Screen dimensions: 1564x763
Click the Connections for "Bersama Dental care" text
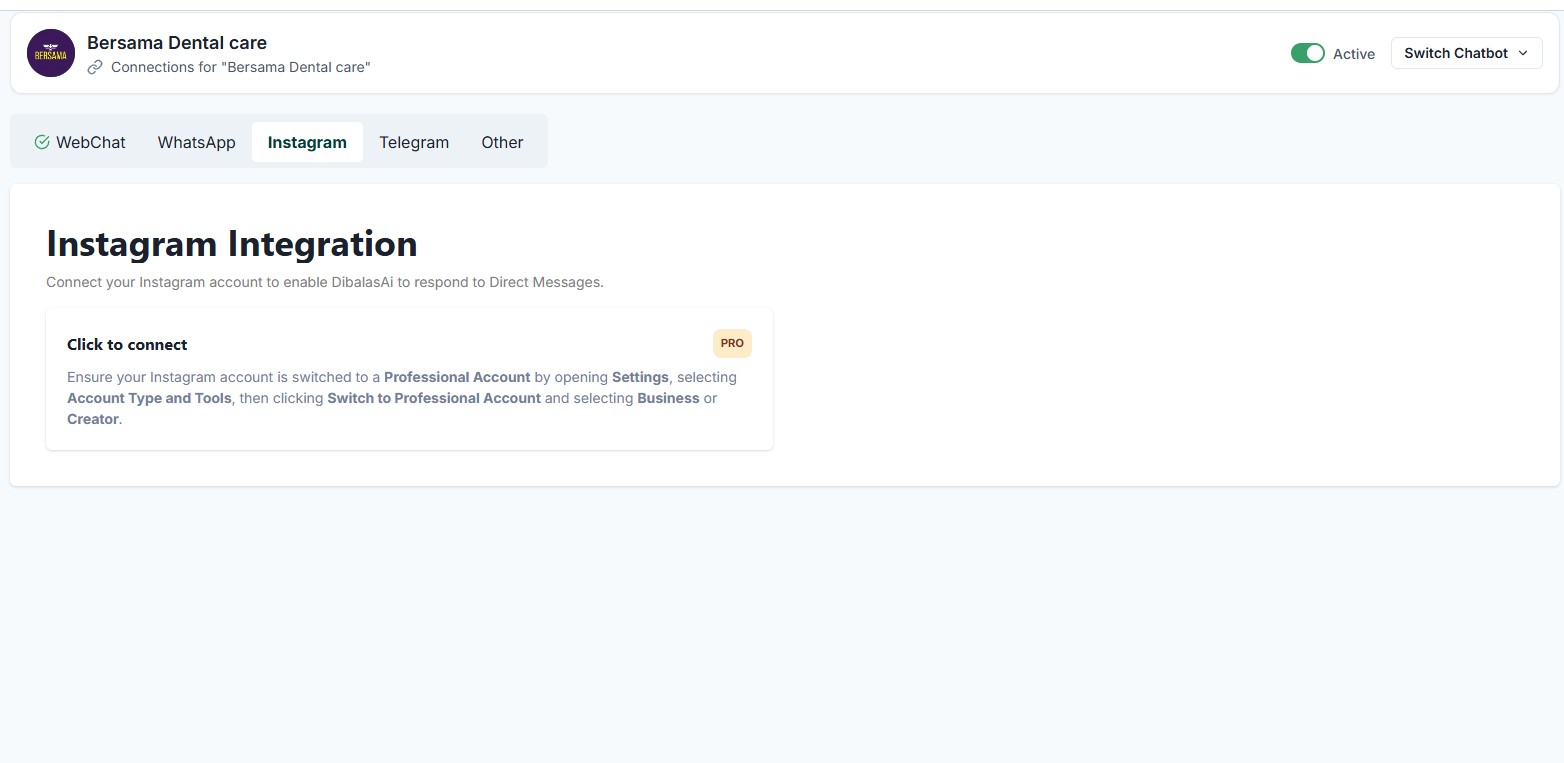click(x=240, y=67)
